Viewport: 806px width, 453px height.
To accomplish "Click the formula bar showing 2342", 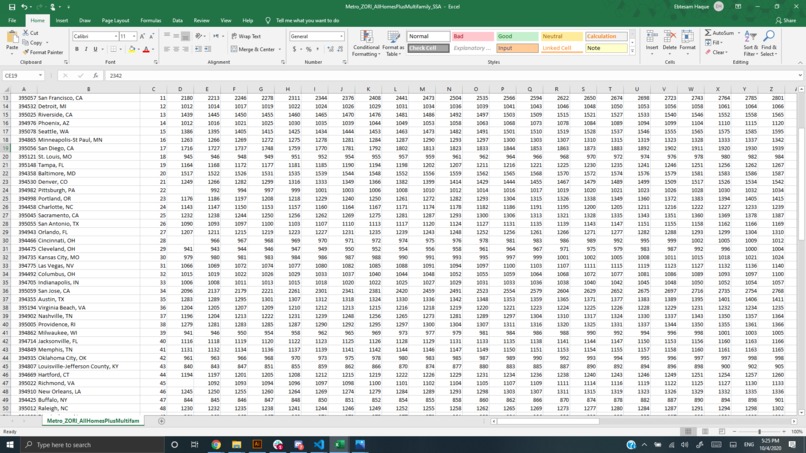I will coord(452,76).
